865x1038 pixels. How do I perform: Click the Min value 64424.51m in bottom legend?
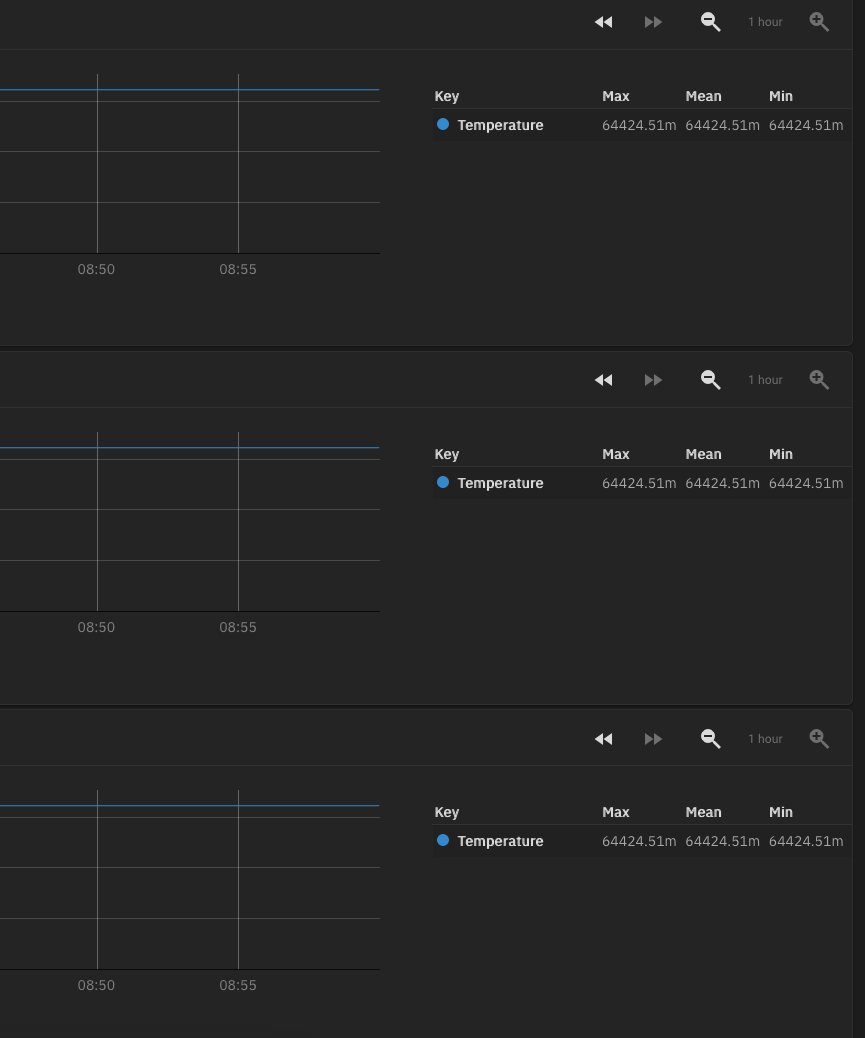pyautogui.click(x=805, y=841)
